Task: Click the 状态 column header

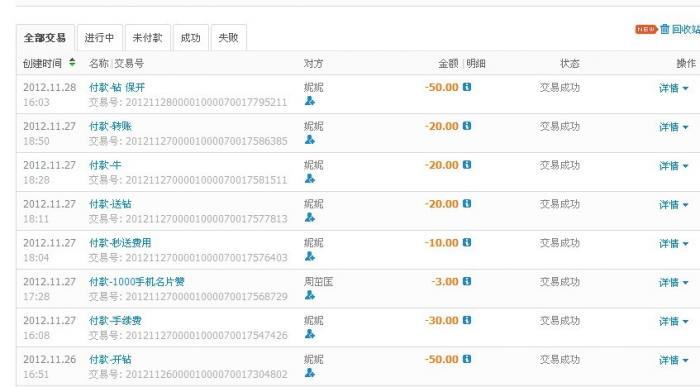Action: 570,63
